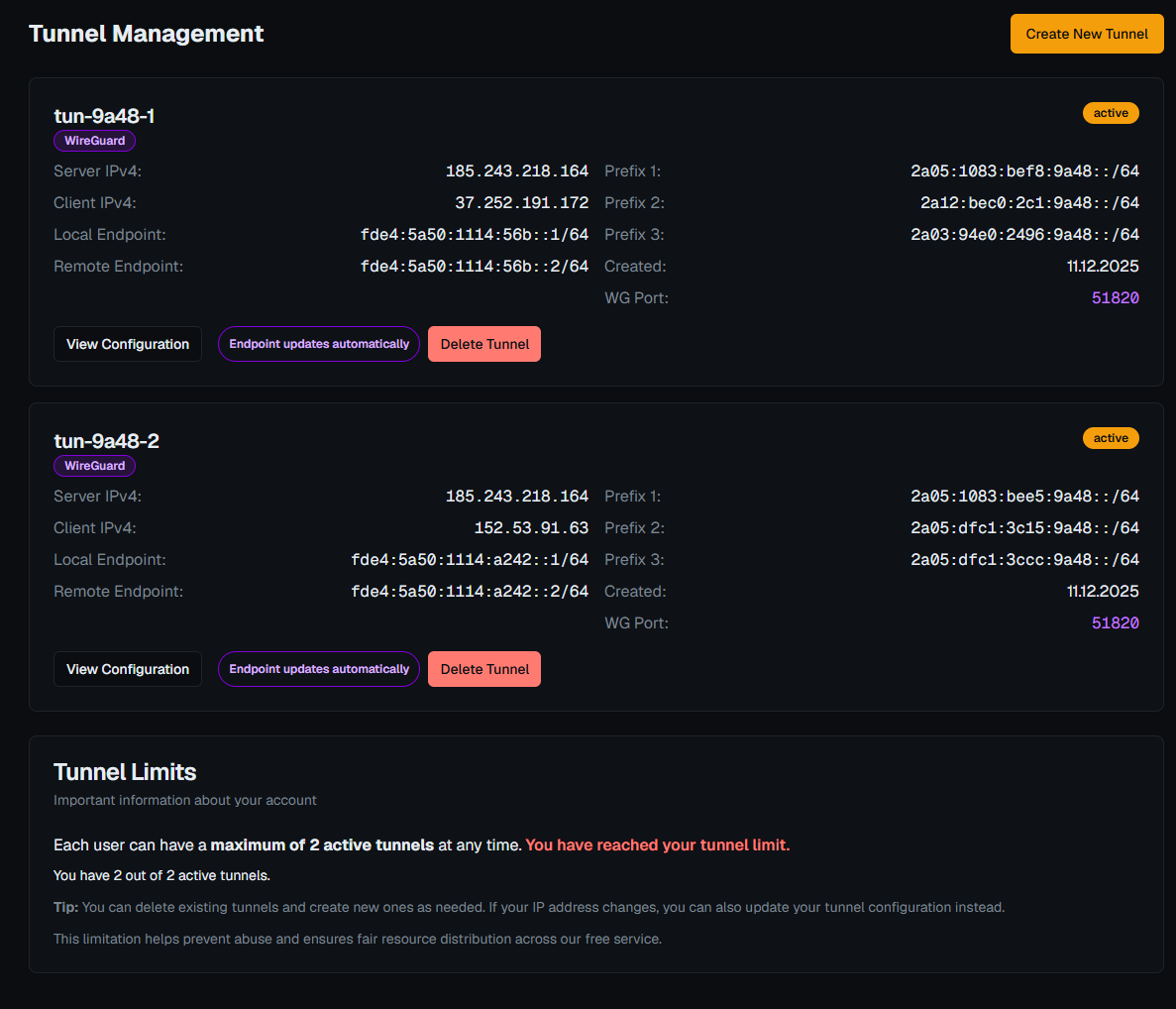Click local endpoint fde4:5a50:1114:a242::1/64
This screenshot has width=1176, height=1009.
[x=470, y=559]
